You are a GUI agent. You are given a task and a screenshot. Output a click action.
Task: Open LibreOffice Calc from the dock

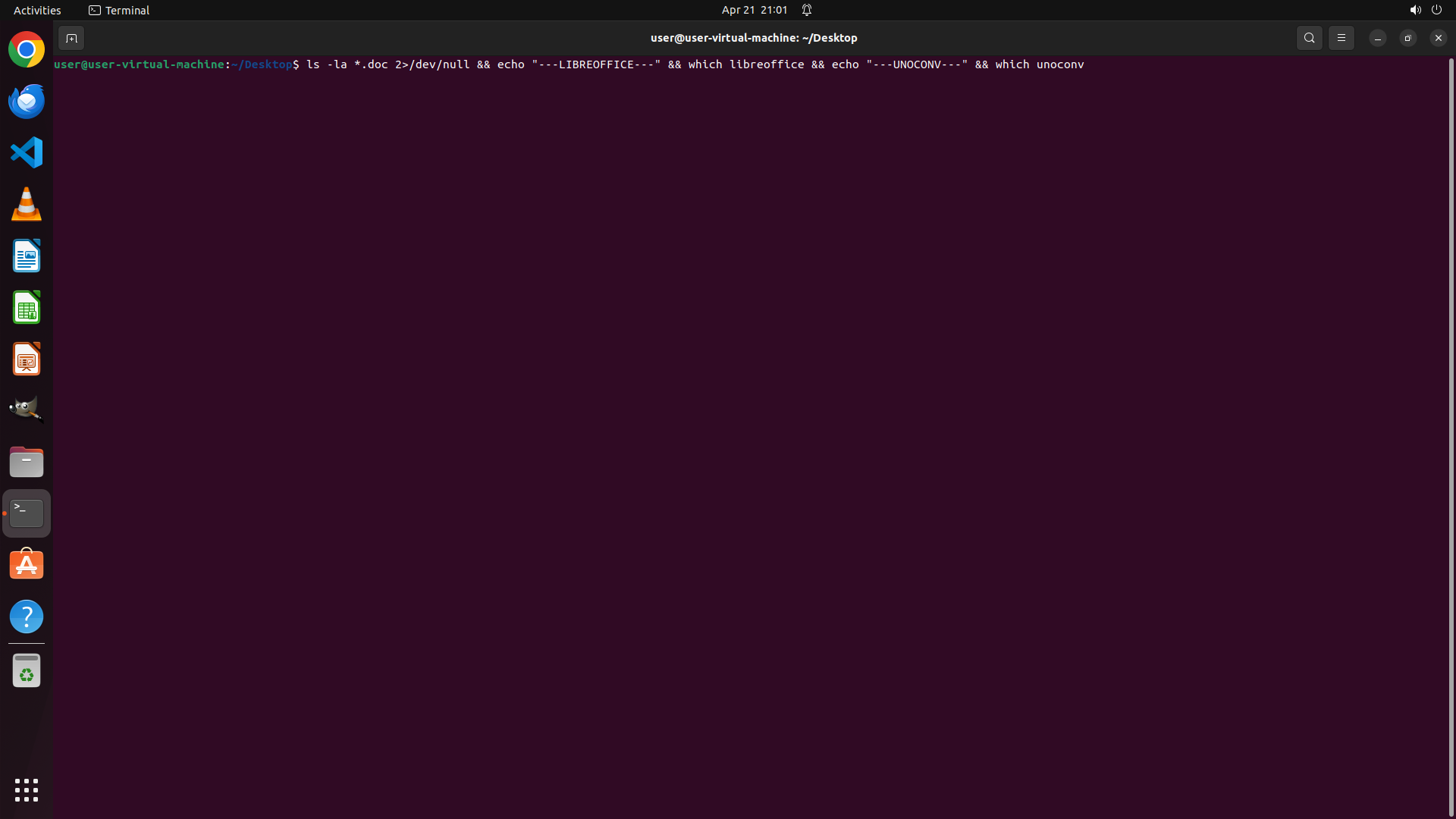pyautogui.click(x=27, y=308)
